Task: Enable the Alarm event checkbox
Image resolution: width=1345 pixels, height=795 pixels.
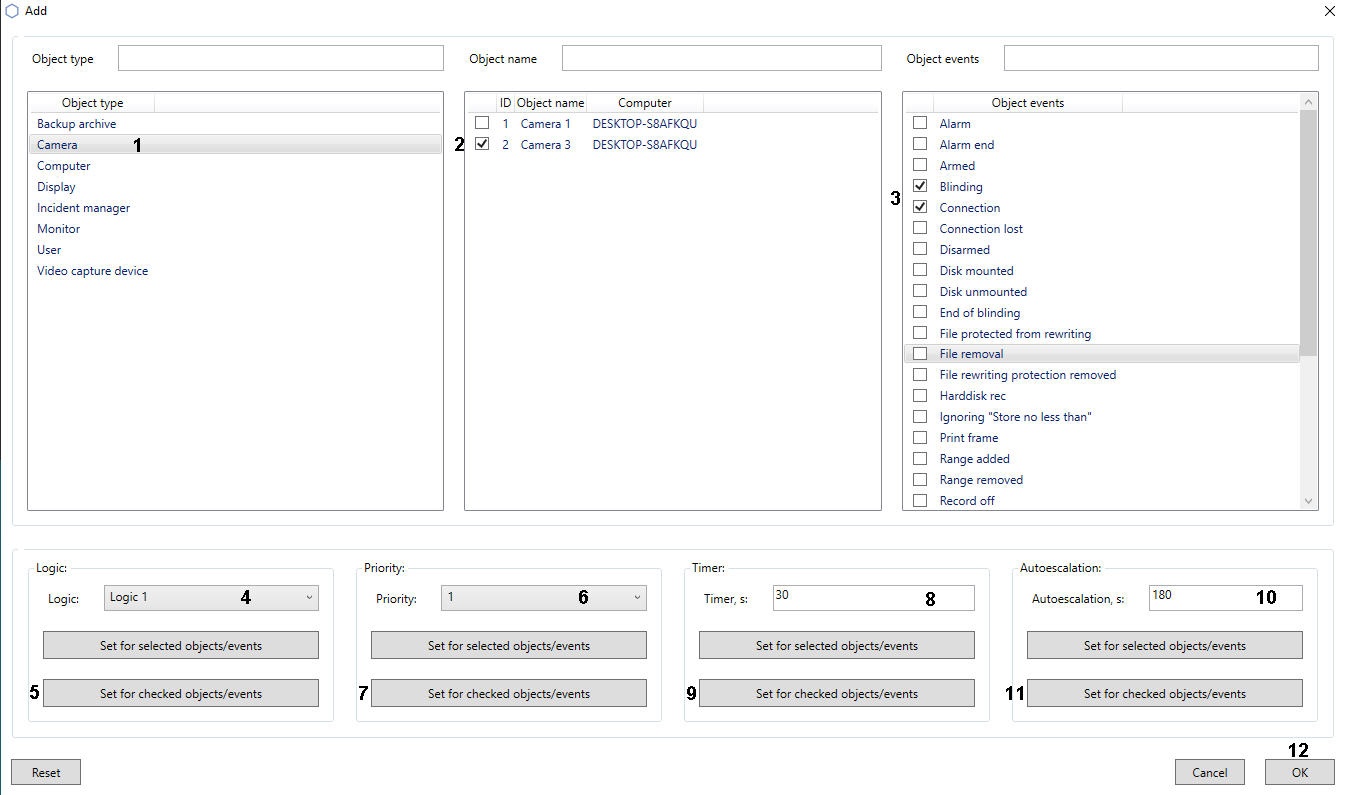Action: coord(920,123)
